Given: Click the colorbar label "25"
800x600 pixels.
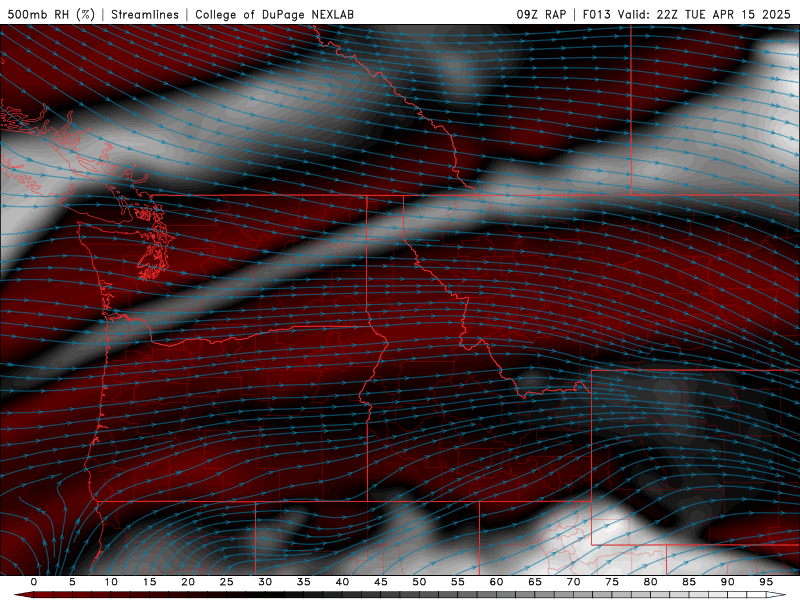Looking at the screenshot, I should 227,582.
